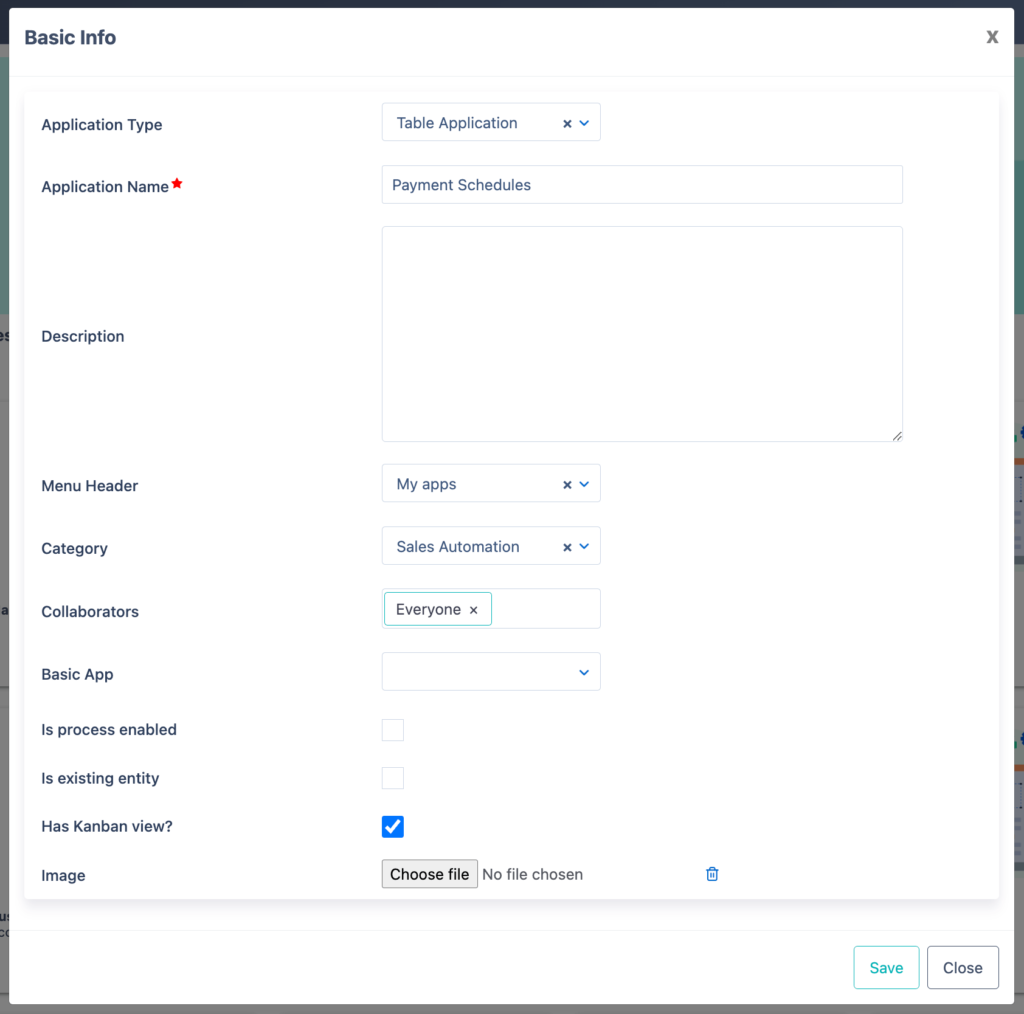Click Choose file to upload an image
1024x1014 pixels.
coord(429,873)
